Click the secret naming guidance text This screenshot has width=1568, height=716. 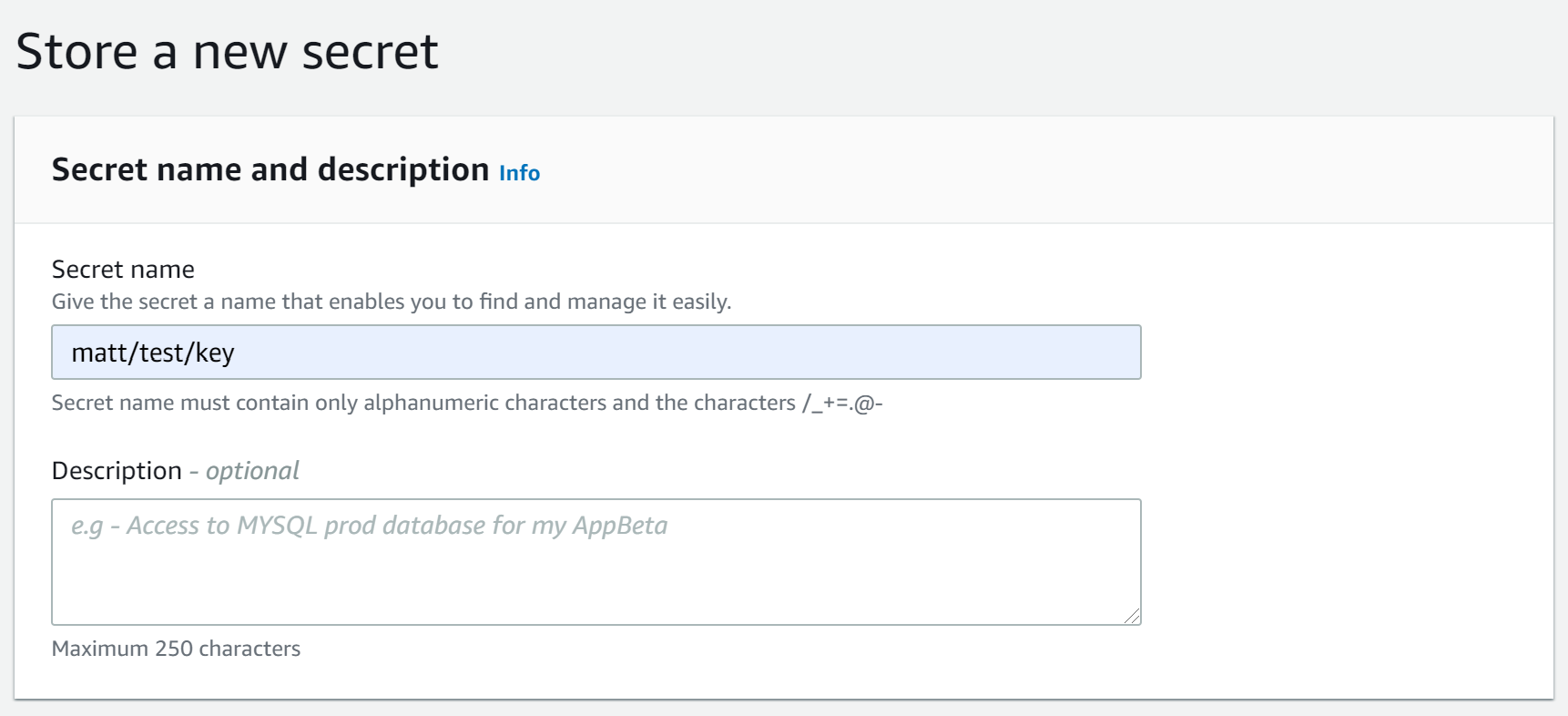click(392, 302)
